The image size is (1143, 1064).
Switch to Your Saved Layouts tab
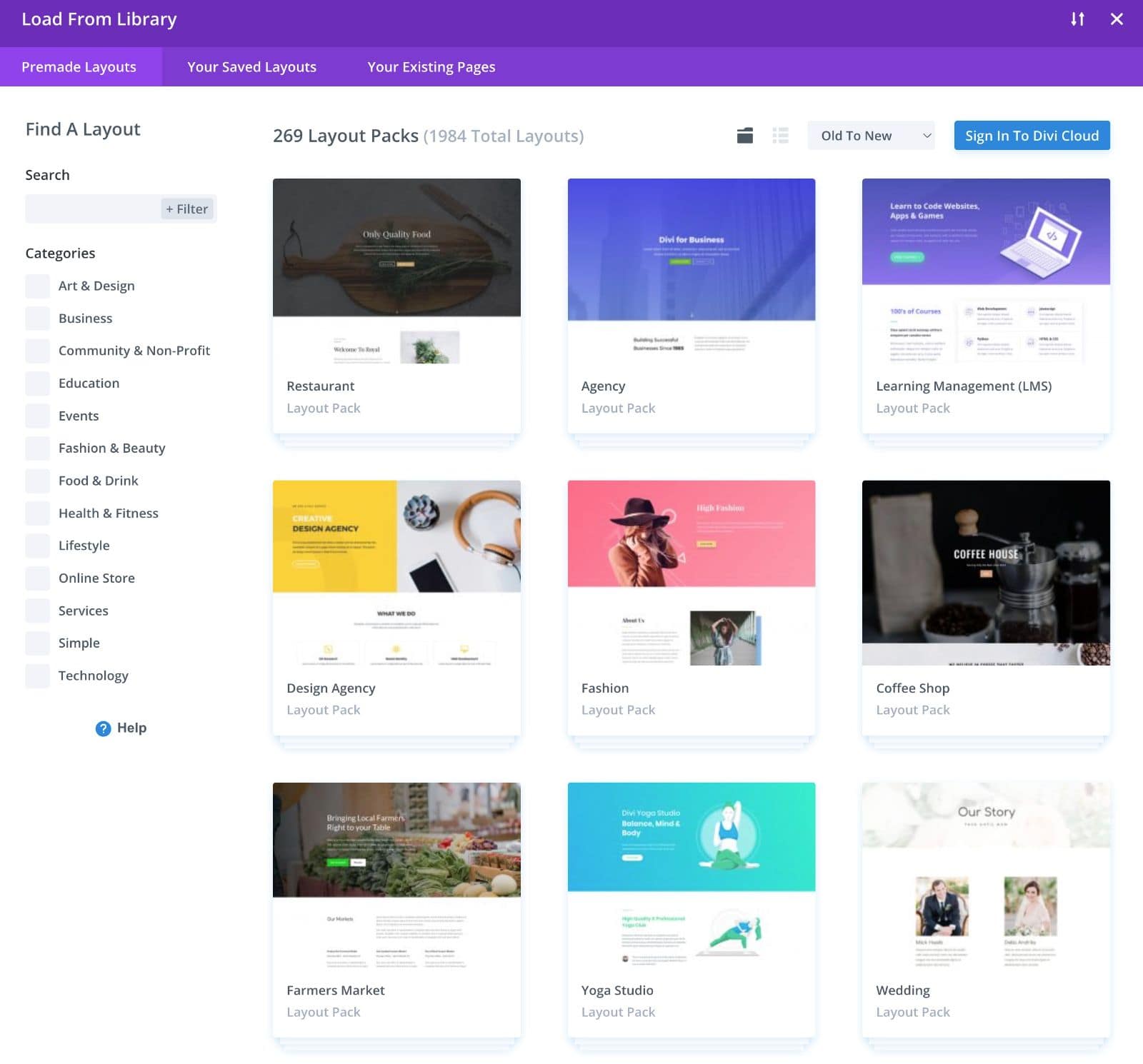pyautogui.click(x=251, y=66)
